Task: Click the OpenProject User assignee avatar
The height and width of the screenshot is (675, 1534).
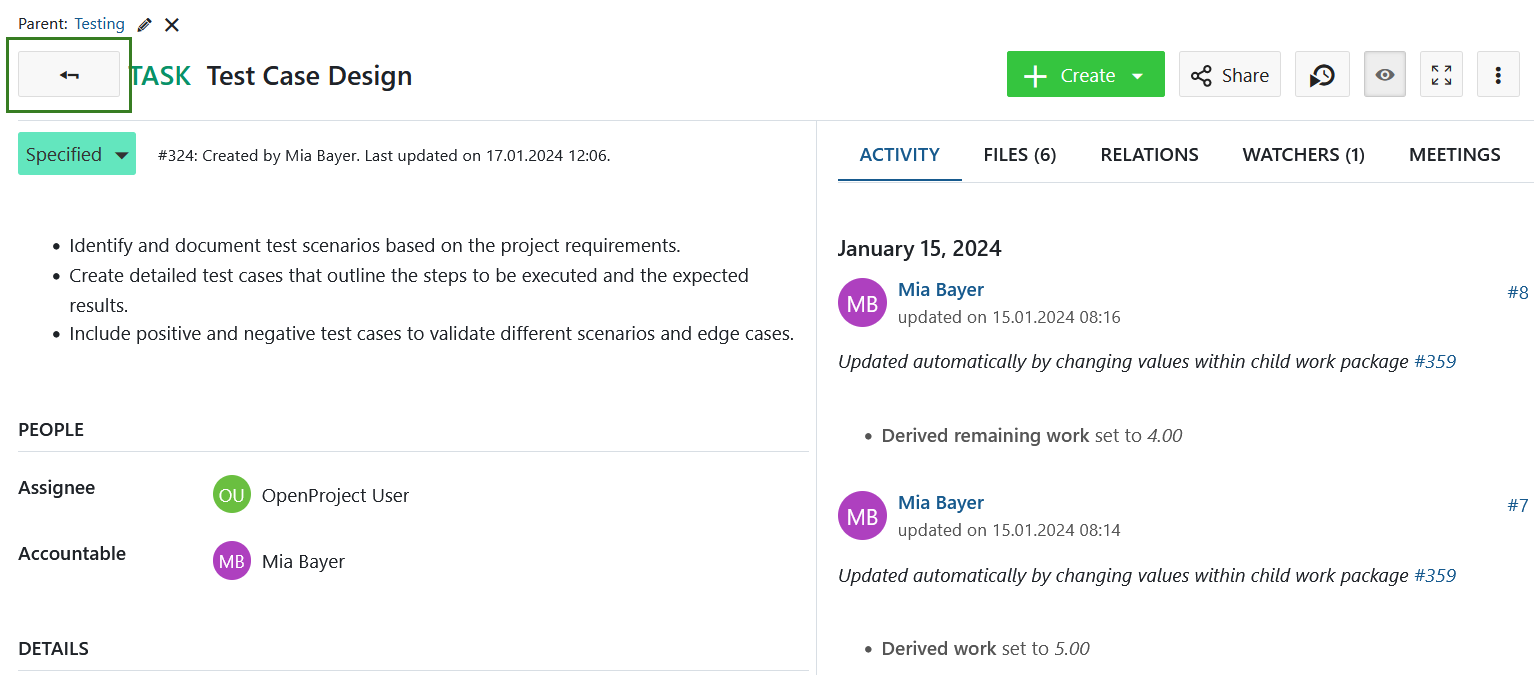Action: pyautogui.click(x=232, y=495)
